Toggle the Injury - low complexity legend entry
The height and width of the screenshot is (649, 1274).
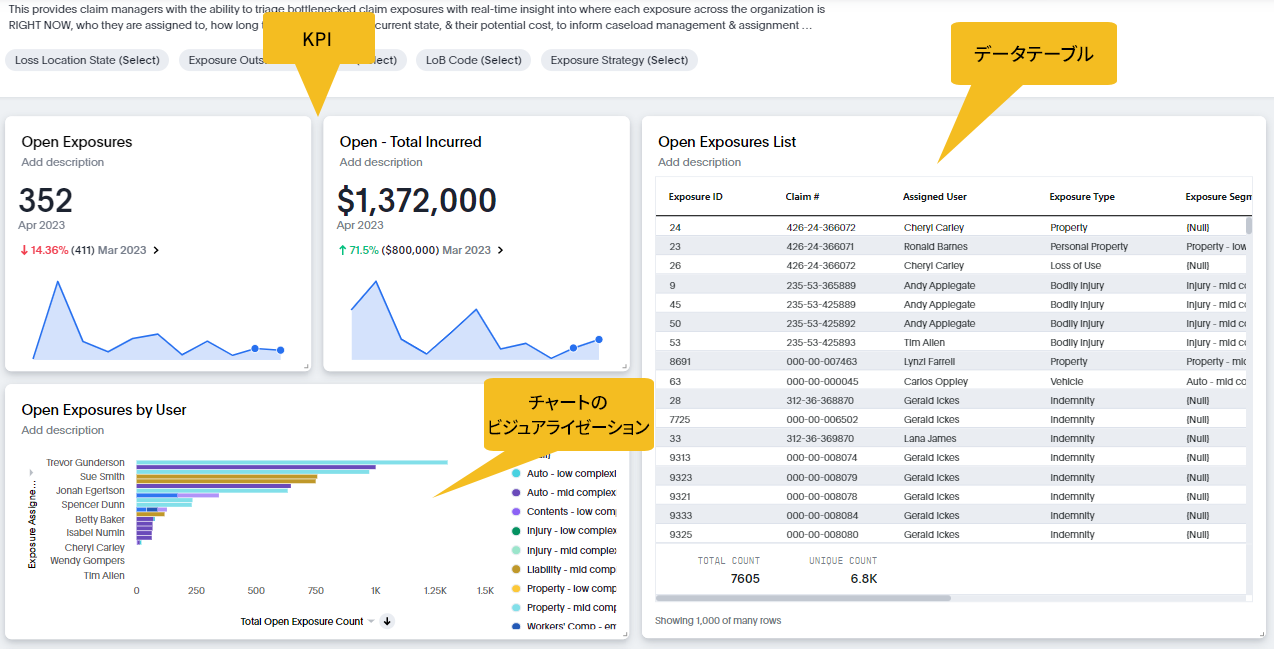click(564, 531)
